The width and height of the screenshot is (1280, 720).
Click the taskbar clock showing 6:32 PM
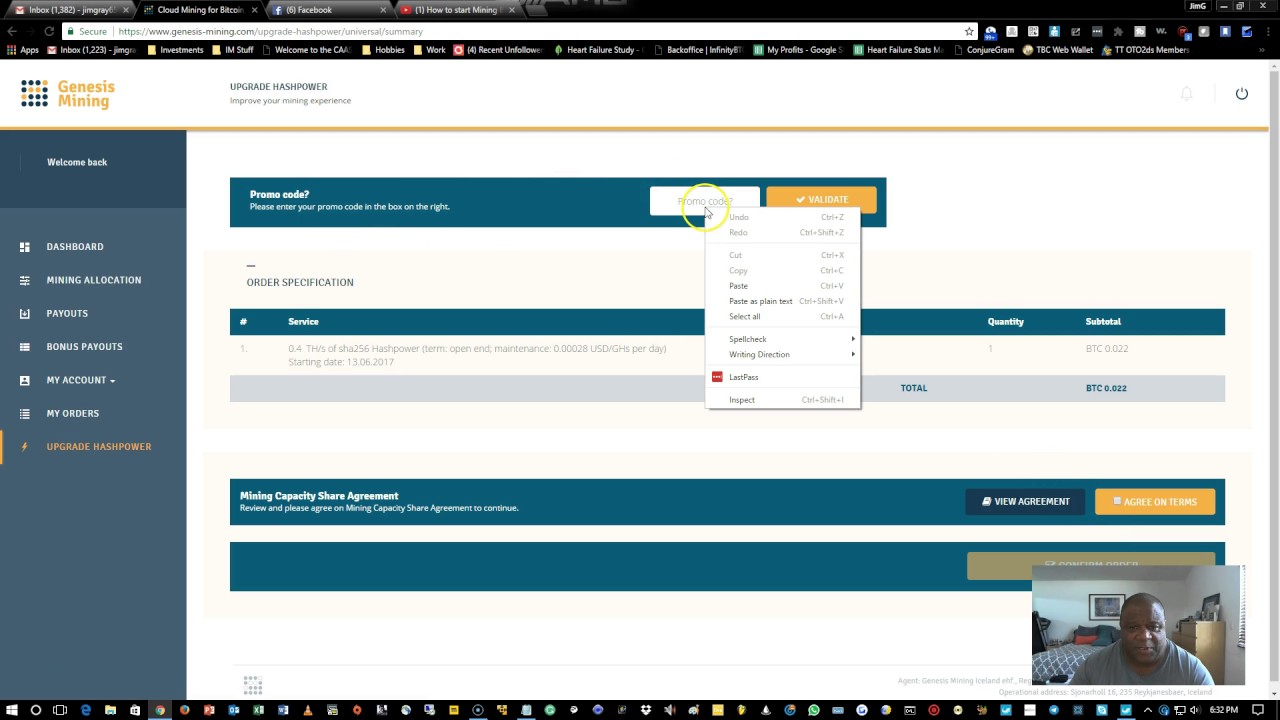click(1223, 710)
